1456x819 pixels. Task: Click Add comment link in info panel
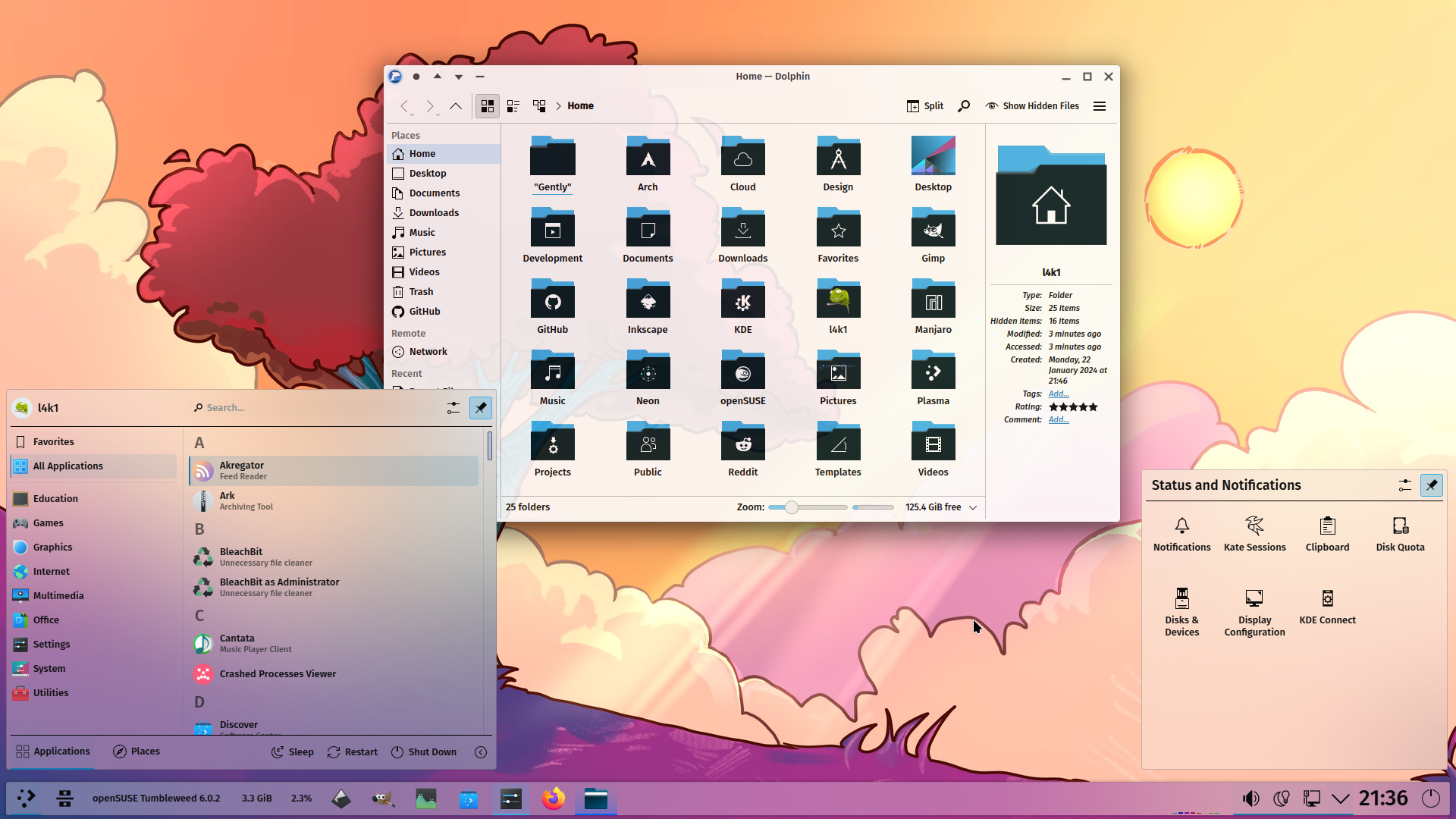(1059, 420)
